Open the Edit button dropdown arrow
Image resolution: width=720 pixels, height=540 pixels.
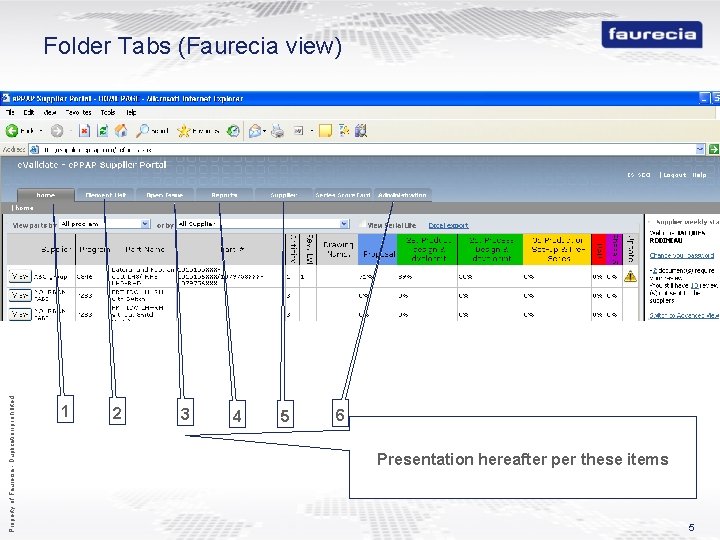[x=312, y=131]
